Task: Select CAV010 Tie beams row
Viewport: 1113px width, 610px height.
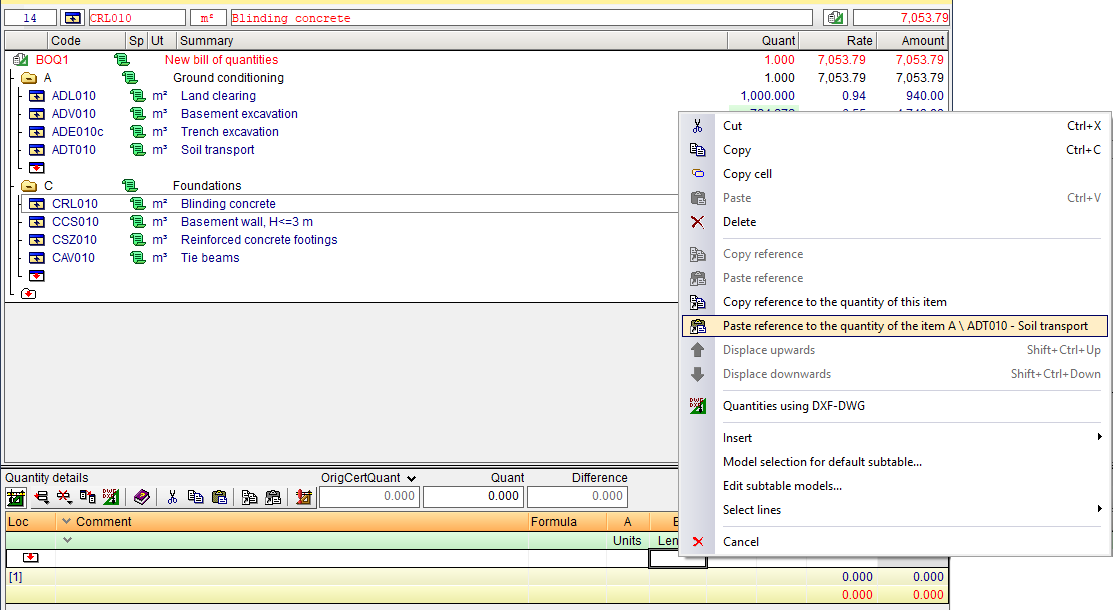Action: (x=209, y=258)
